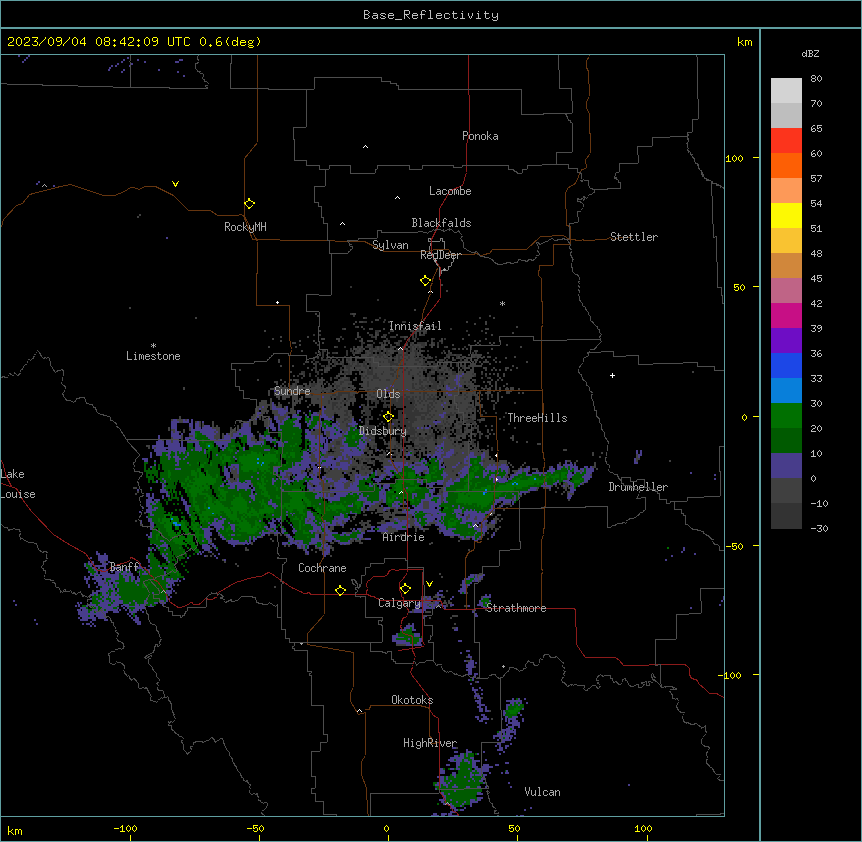Select the Limestone label
The width and height of the screenshot is (862, 842).
coord(153,356)
